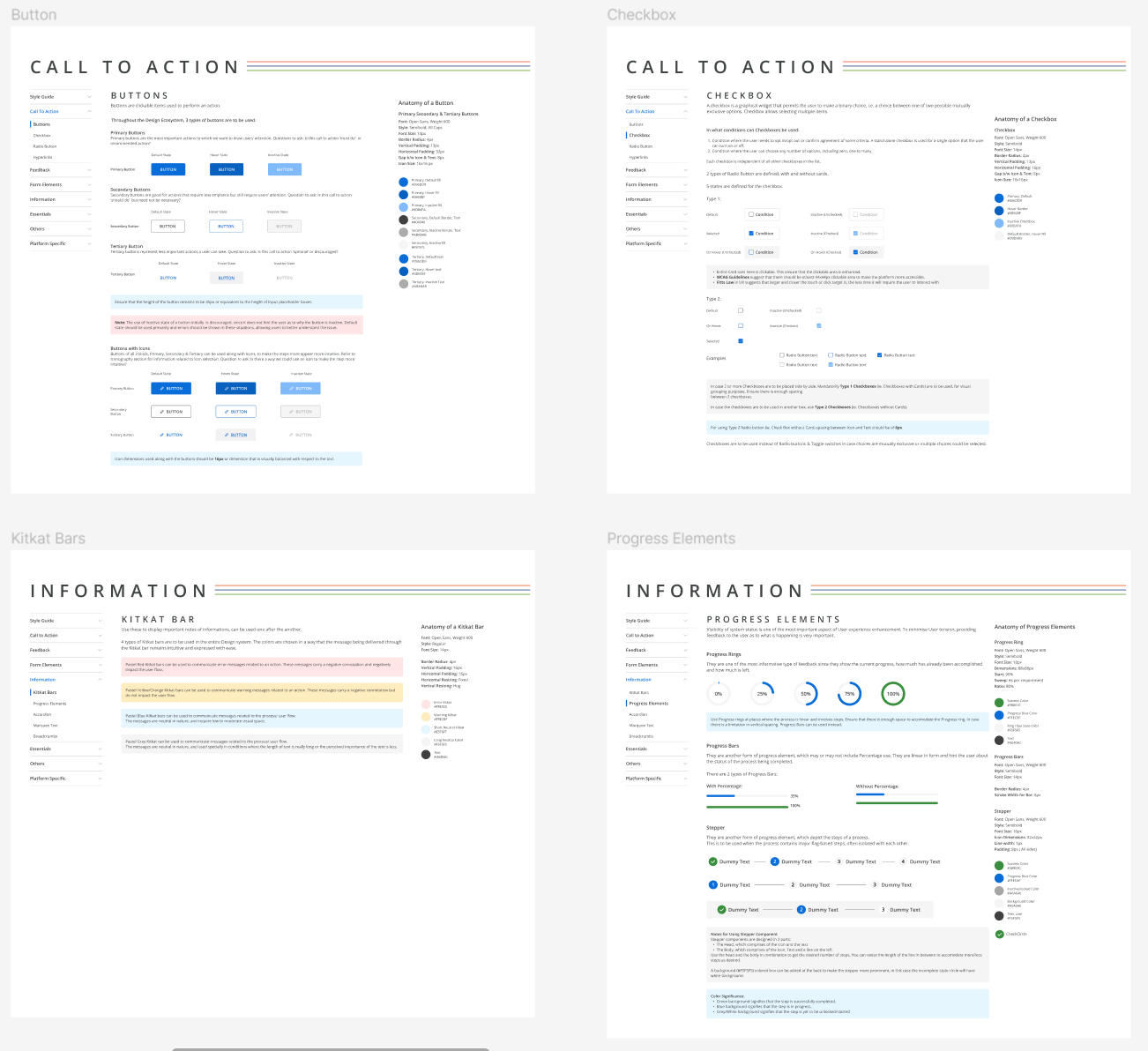This screenshot has width=1148, height=1051.
Task: Click the 75% progress ring
Action: point(849,694)
